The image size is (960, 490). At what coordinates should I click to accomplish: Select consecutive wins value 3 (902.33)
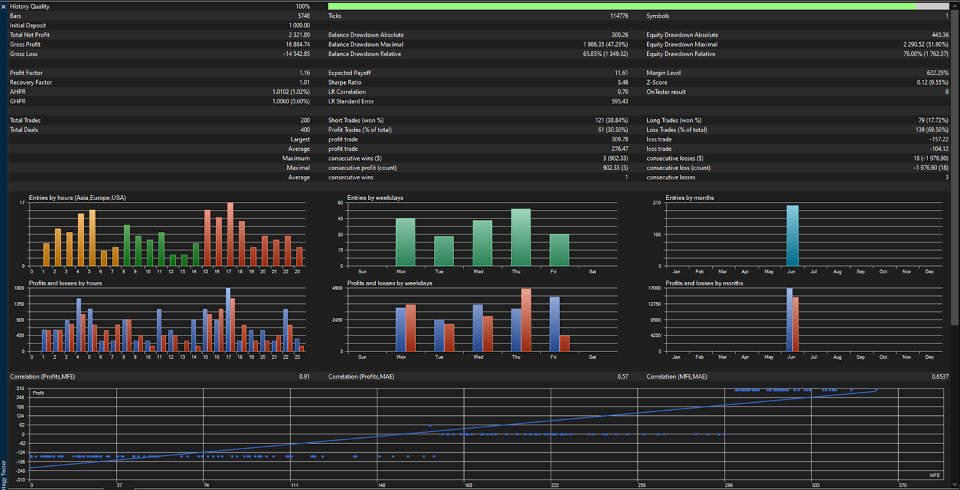pyautogui.click(x=615, y=159)
